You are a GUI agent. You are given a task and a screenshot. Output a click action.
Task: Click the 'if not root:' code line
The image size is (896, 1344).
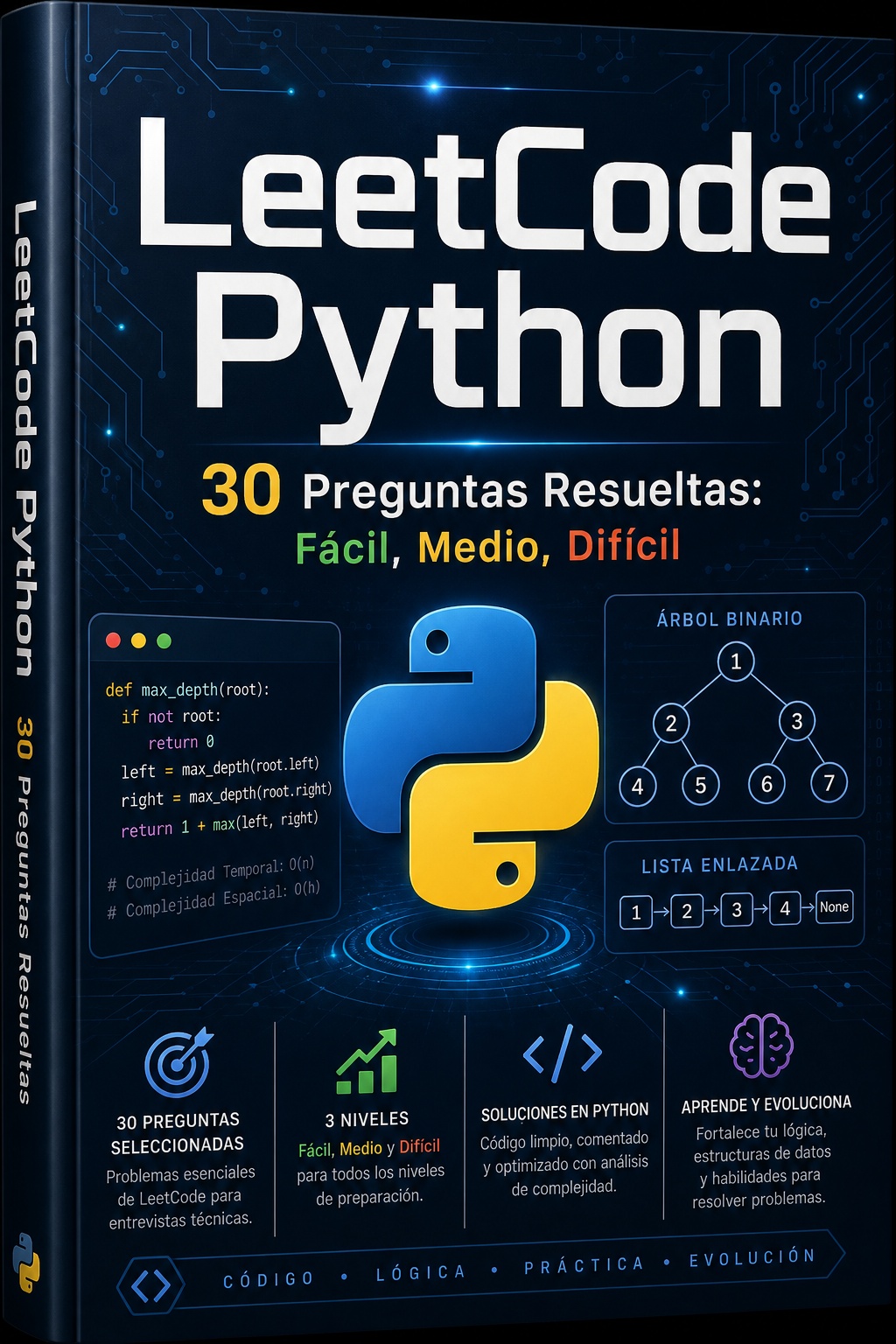(x=171, y=717)
